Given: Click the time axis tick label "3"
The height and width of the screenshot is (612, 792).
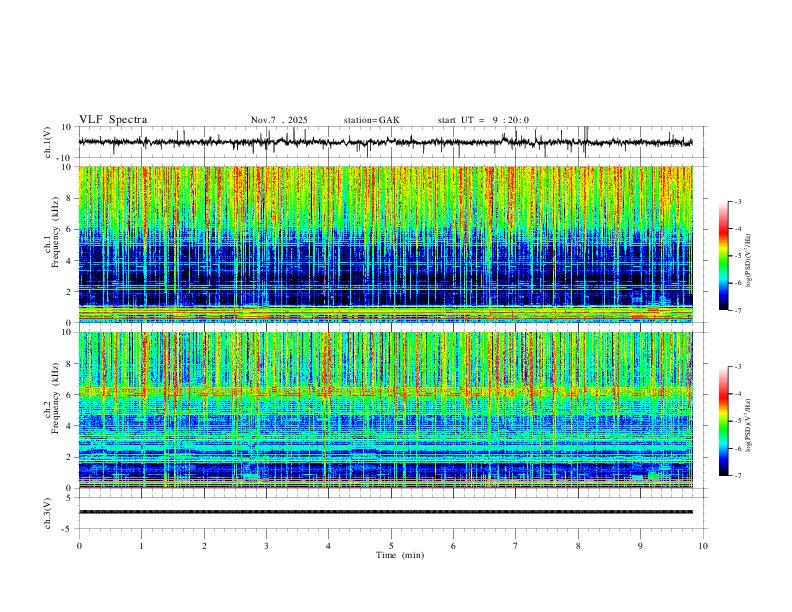Looking at the screenshot, I should 266,546.
